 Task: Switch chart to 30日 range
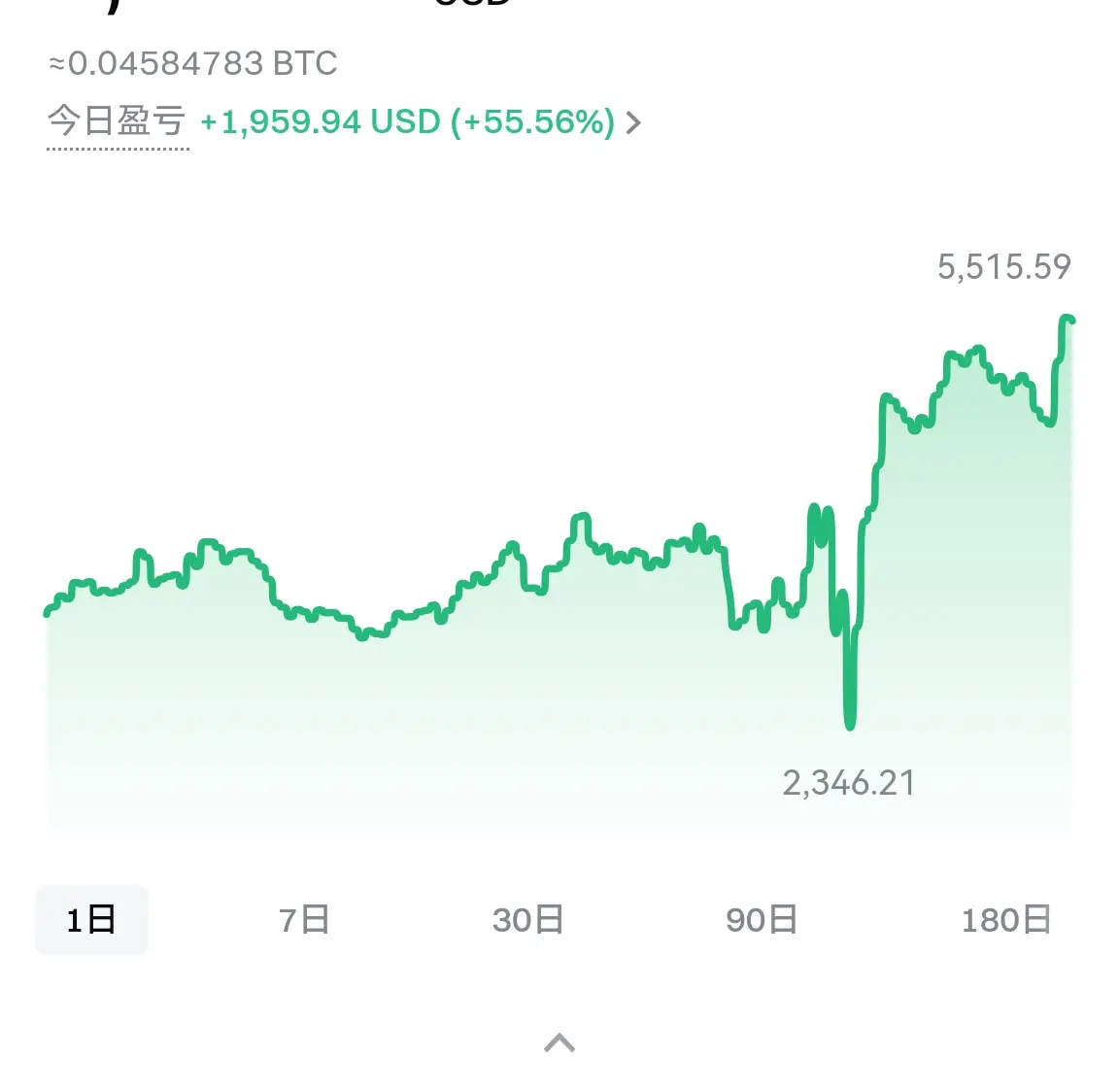(x=528, y=920)
